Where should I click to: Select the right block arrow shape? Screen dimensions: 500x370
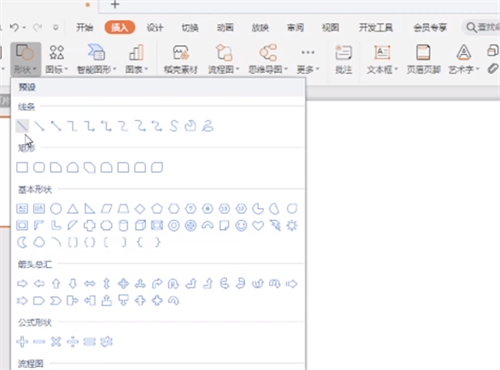(22, 284)
